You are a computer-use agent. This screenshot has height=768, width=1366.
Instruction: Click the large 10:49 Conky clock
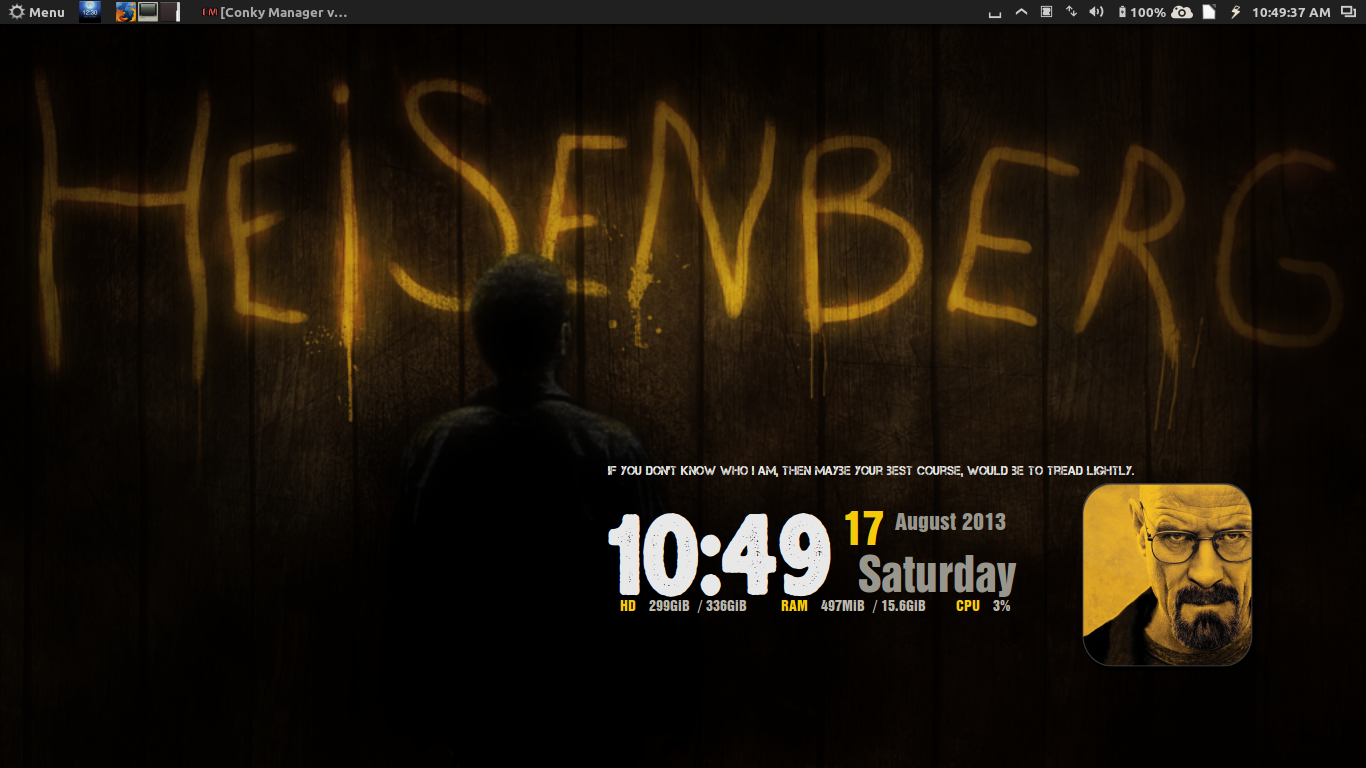click(x=719, y=555)
